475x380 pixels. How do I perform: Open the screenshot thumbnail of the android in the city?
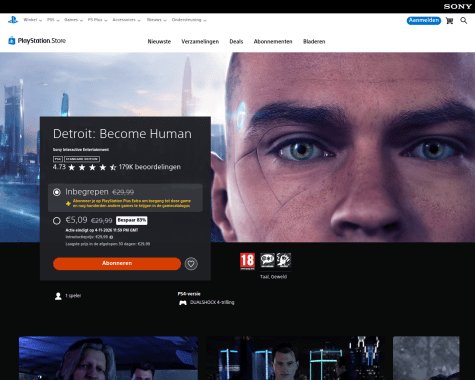coord(295,358)
